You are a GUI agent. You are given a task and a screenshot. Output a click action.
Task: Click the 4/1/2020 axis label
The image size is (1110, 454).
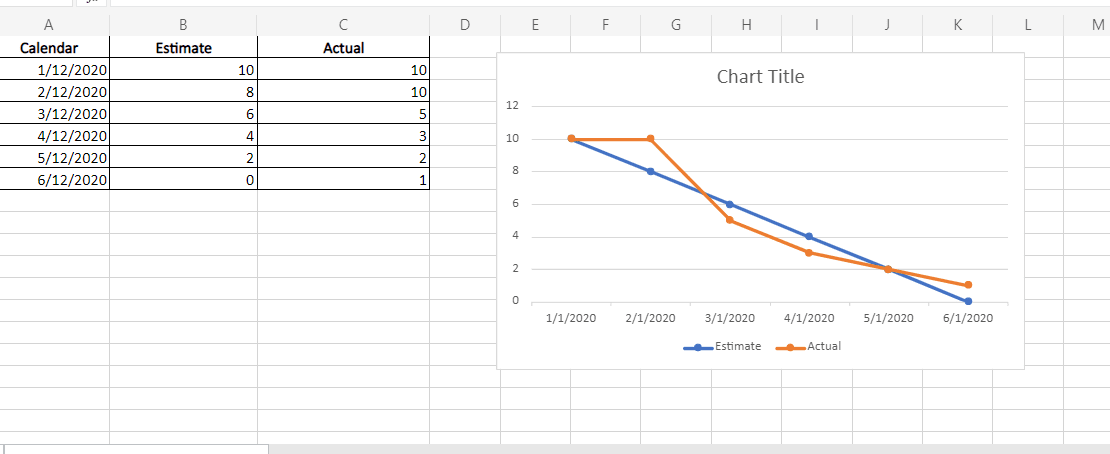tap(809, 318)
